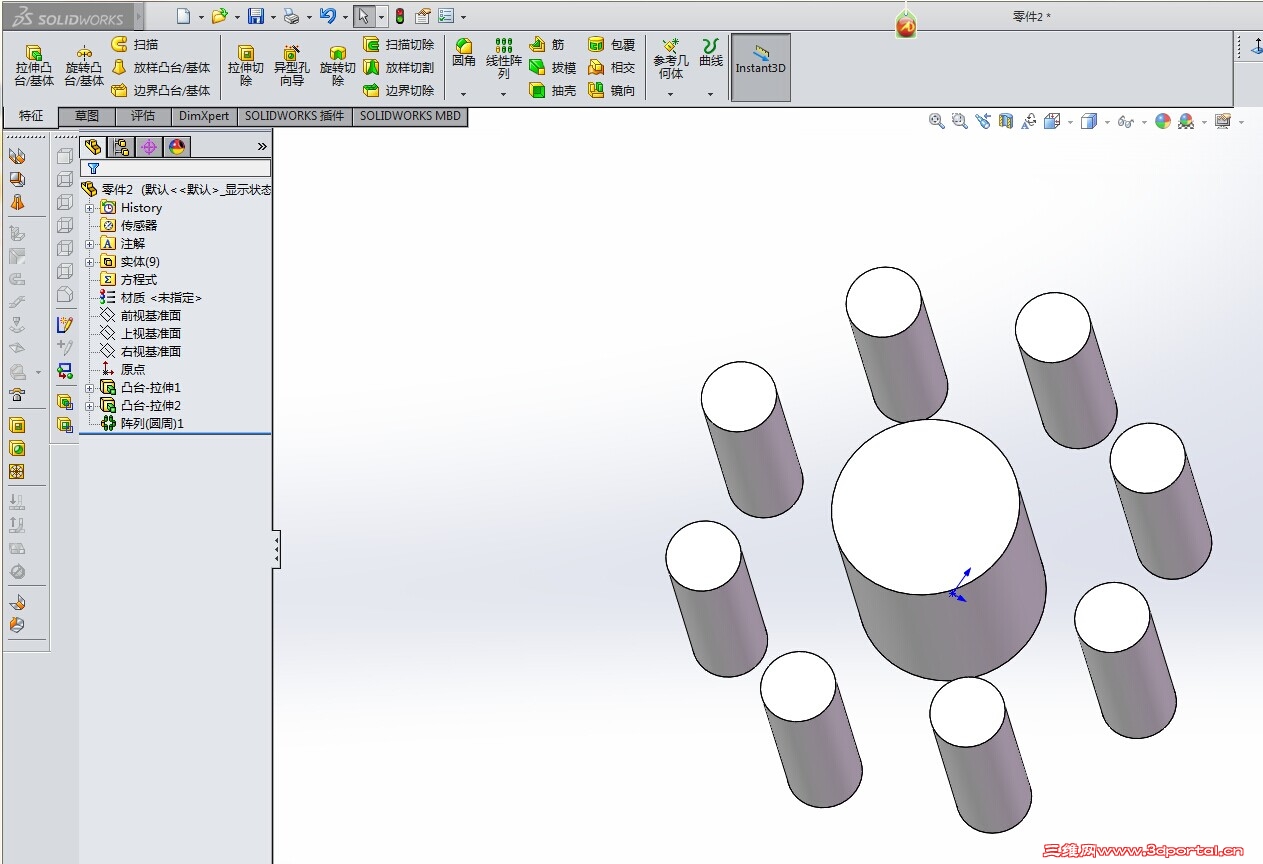Switch to the DimXpert tab
Image resolution: width=1263 pixels, height=864 pixels.
204,116
